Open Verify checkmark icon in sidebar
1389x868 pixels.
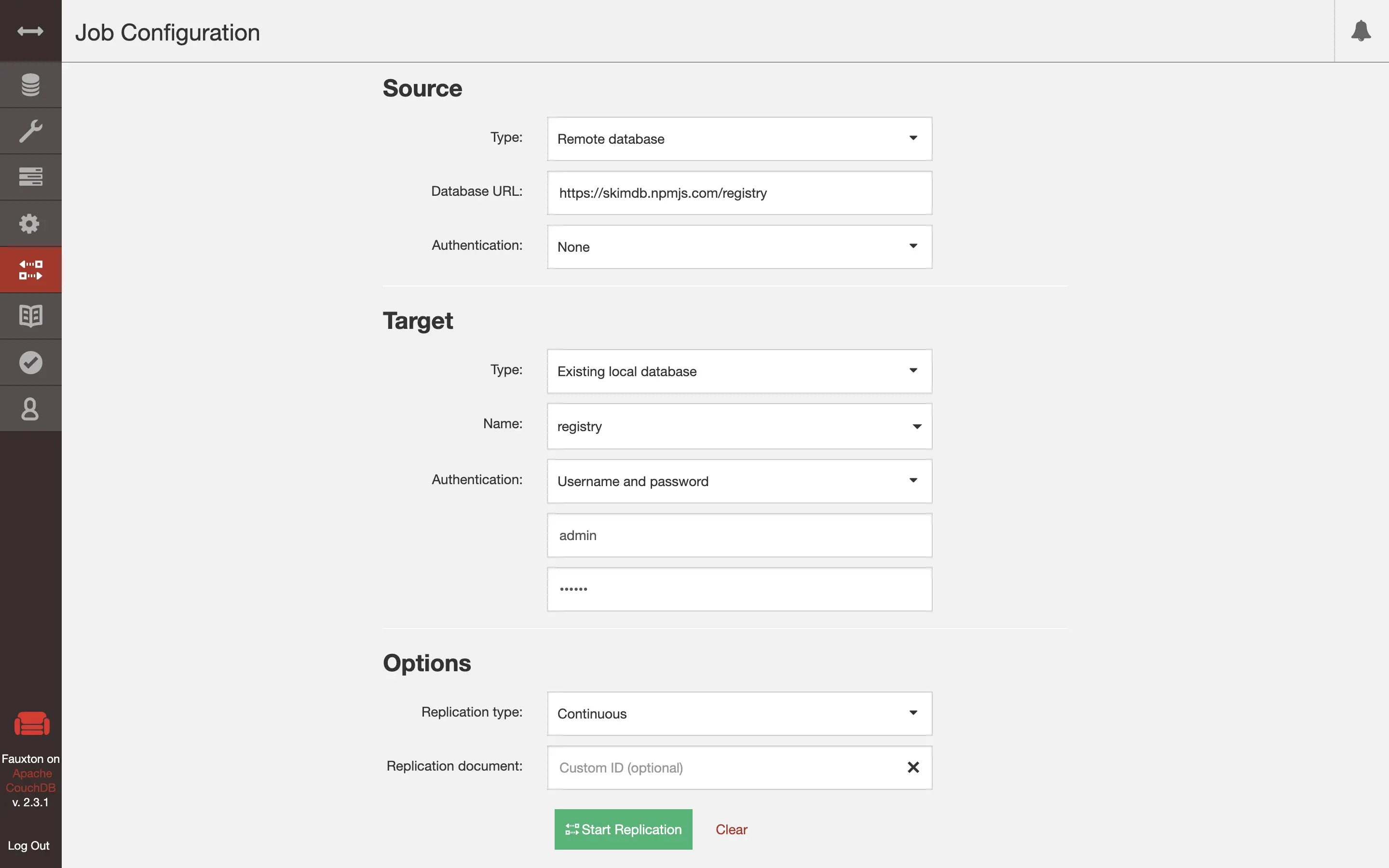[x=30, y=362]
